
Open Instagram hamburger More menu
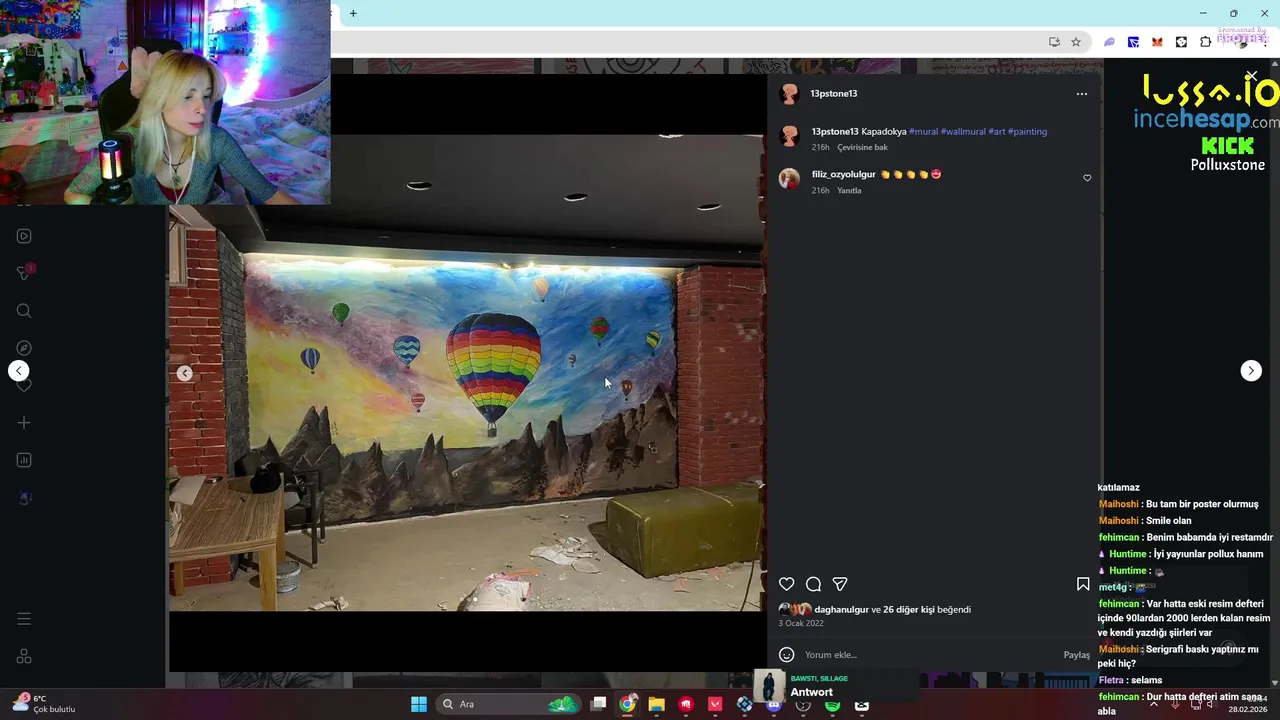pyautogui.click(x=24, y=619)
